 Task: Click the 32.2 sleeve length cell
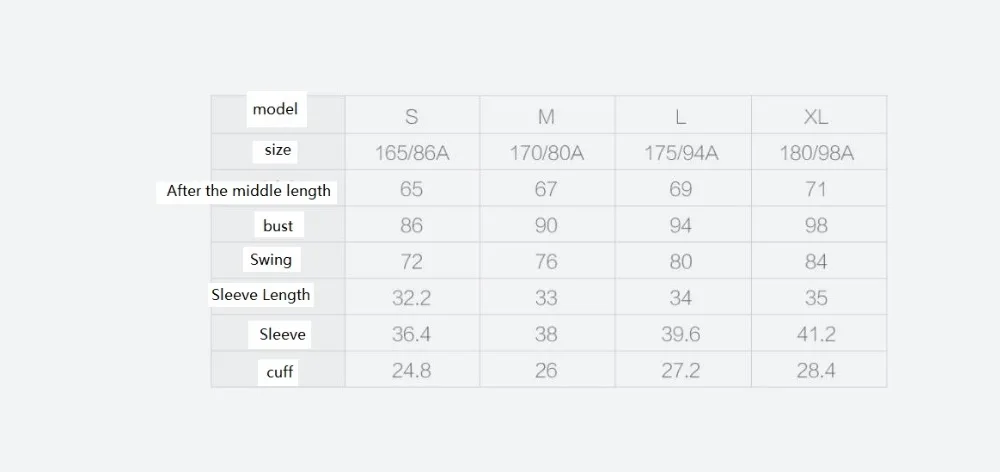(x=412, y=298)
